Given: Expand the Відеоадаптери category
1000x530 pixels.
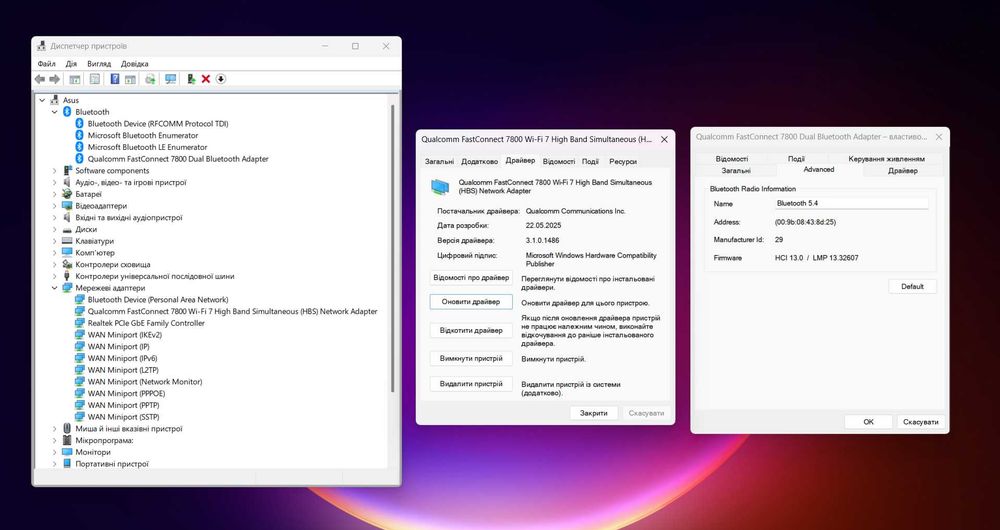Looking at the screenshot, I should coord(55,205).
